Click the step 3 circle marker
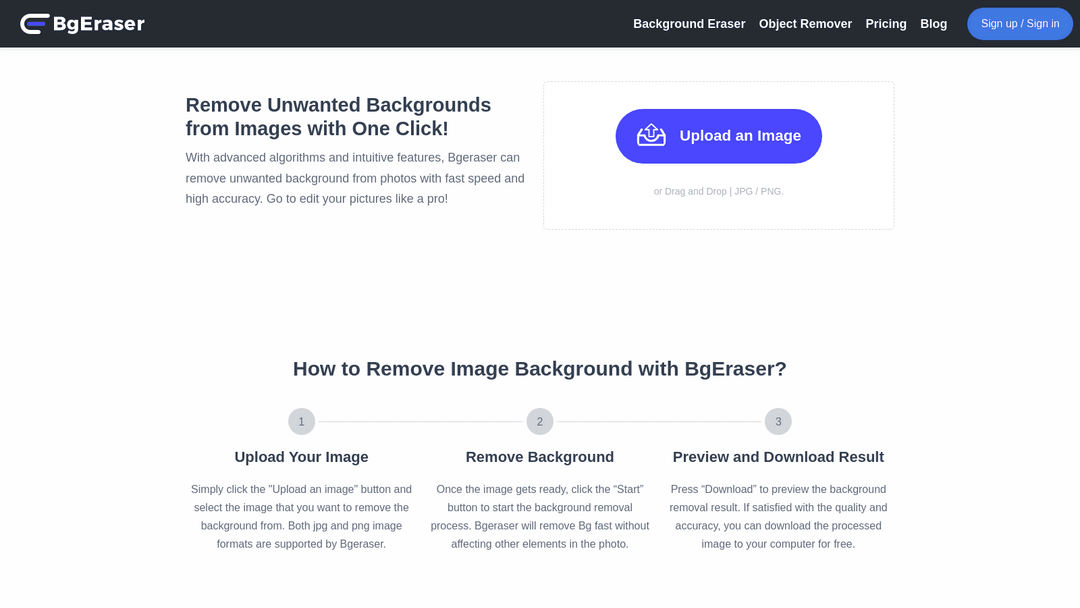Viewport: 1080px width, 608px height. click(778, 421)
